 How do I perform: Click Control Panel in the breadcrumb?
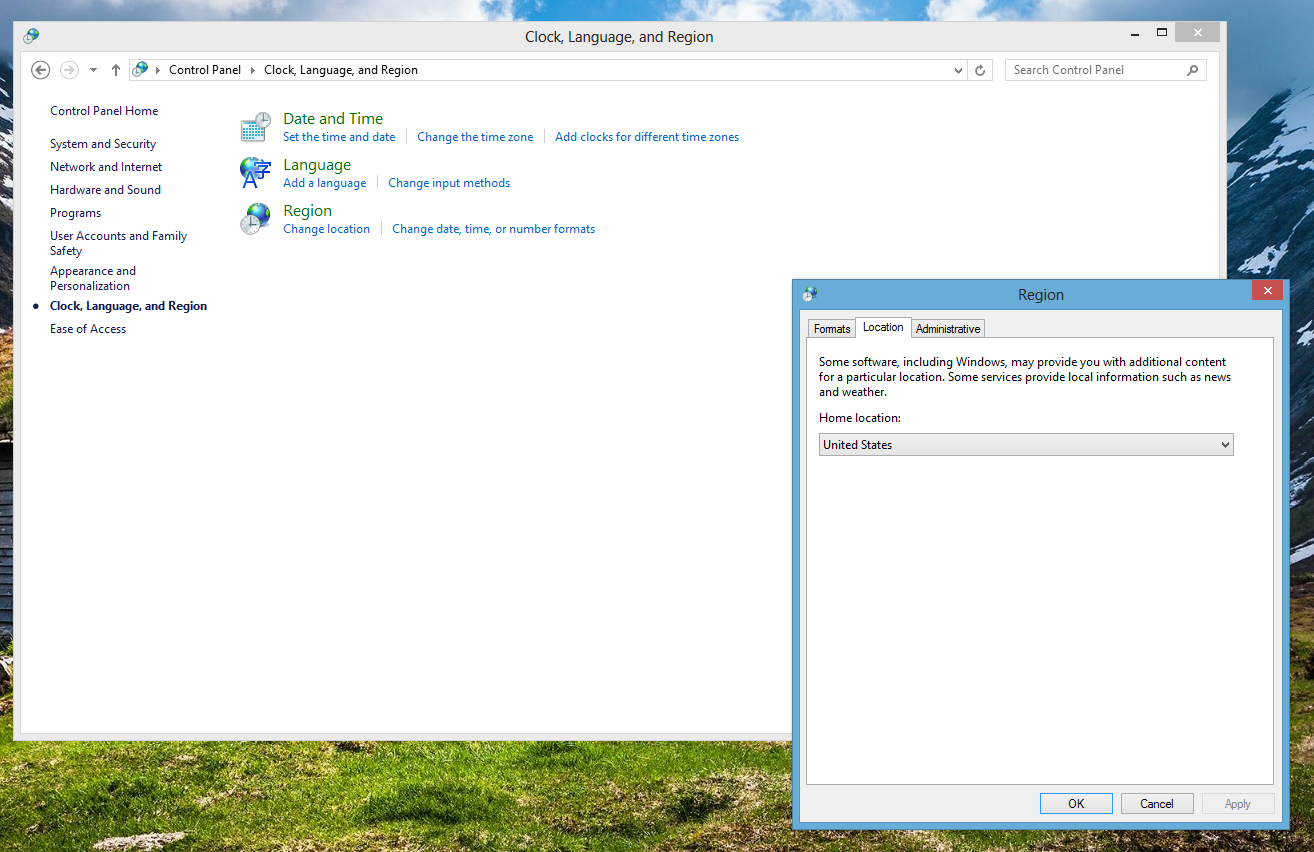205,70
